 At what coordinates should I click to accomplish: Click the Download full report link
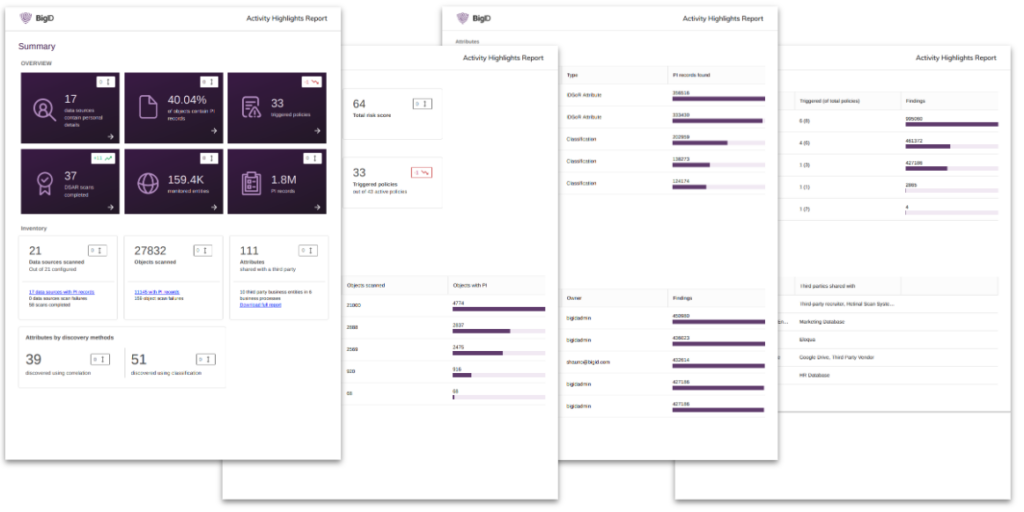click(x=258, y=304)
